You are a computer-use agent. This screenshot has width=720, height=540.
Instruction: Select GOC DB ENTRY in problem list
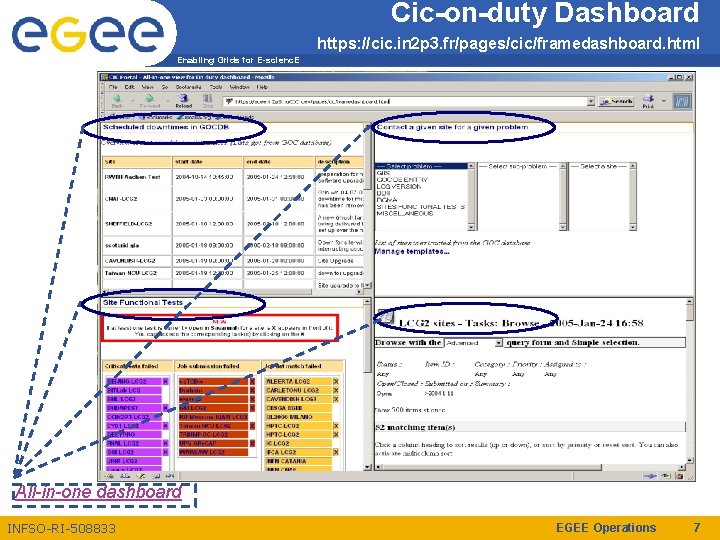(x=402, y=180)
